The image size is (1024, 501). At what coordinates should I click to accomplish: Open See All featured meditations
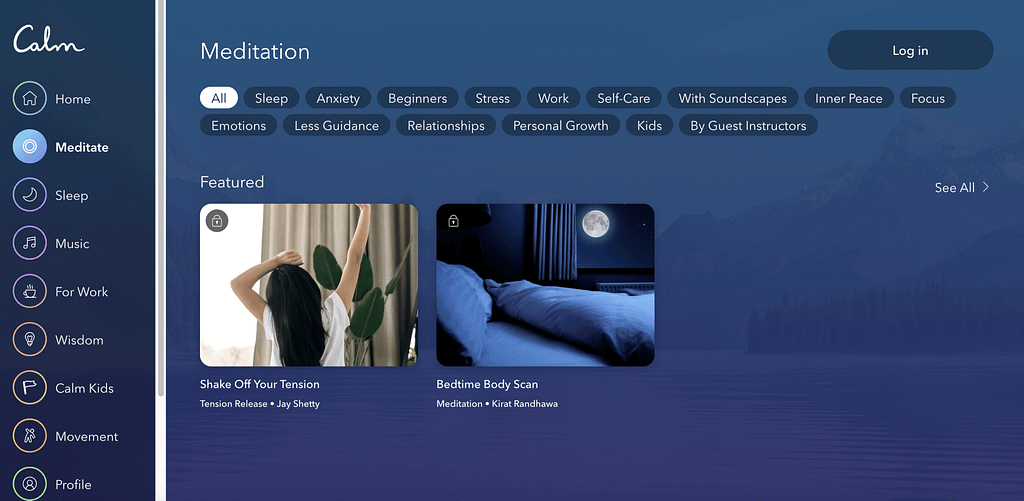tap(962, 187)
